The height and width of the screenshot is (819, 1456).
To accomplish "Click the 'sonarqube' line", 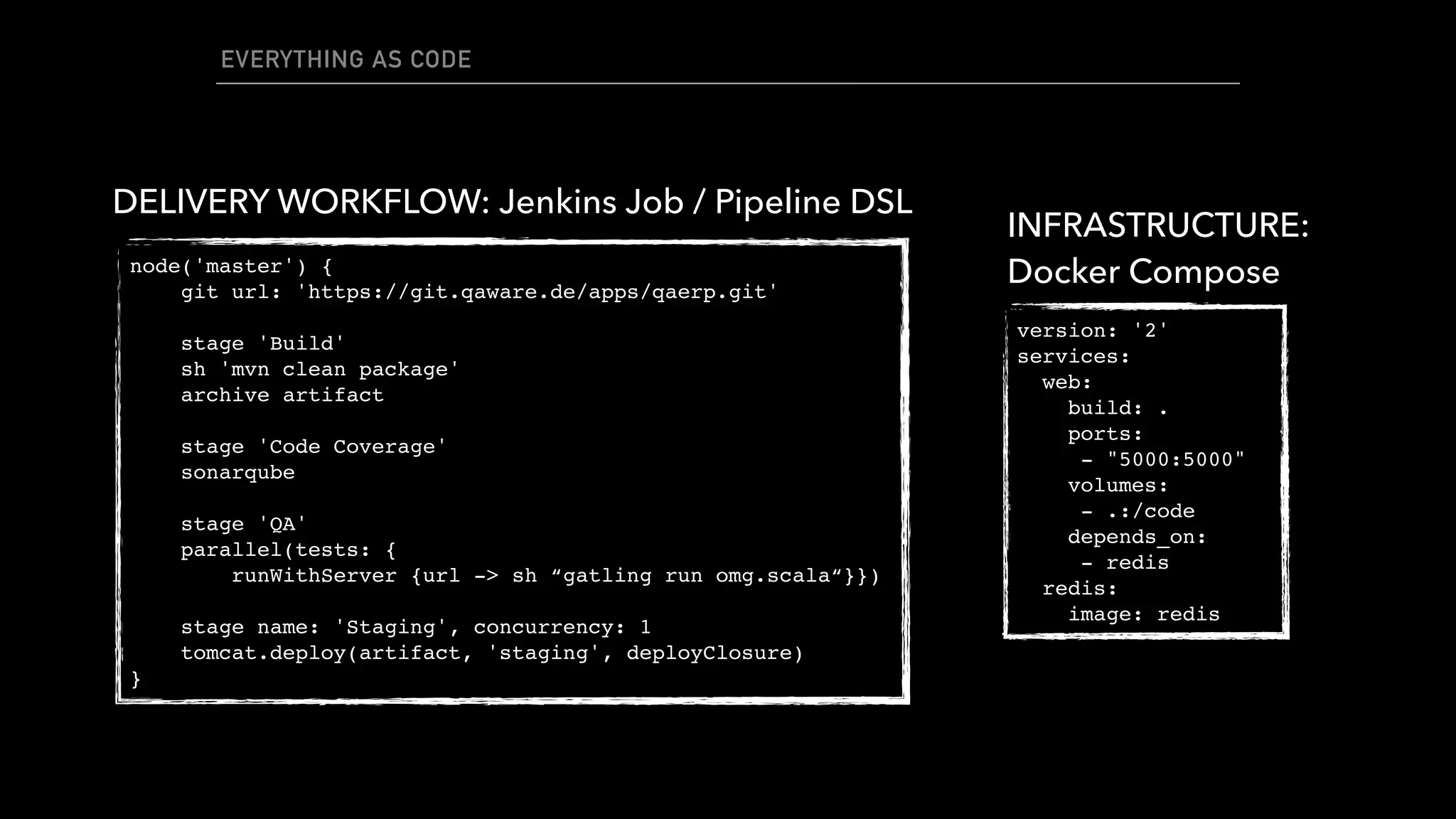I will point(237,473).
